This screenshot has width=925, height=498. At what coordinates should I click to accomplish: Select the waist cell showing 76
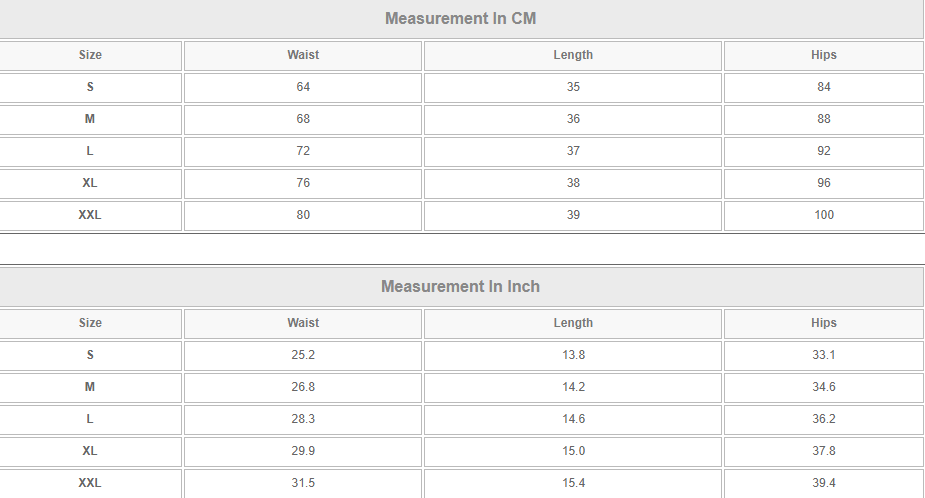(303, 183)
